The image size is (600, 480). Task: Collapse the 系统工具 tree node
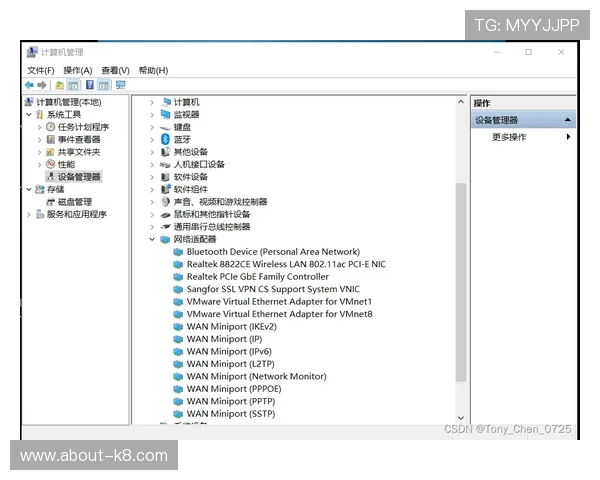click(x=29, y=114)
